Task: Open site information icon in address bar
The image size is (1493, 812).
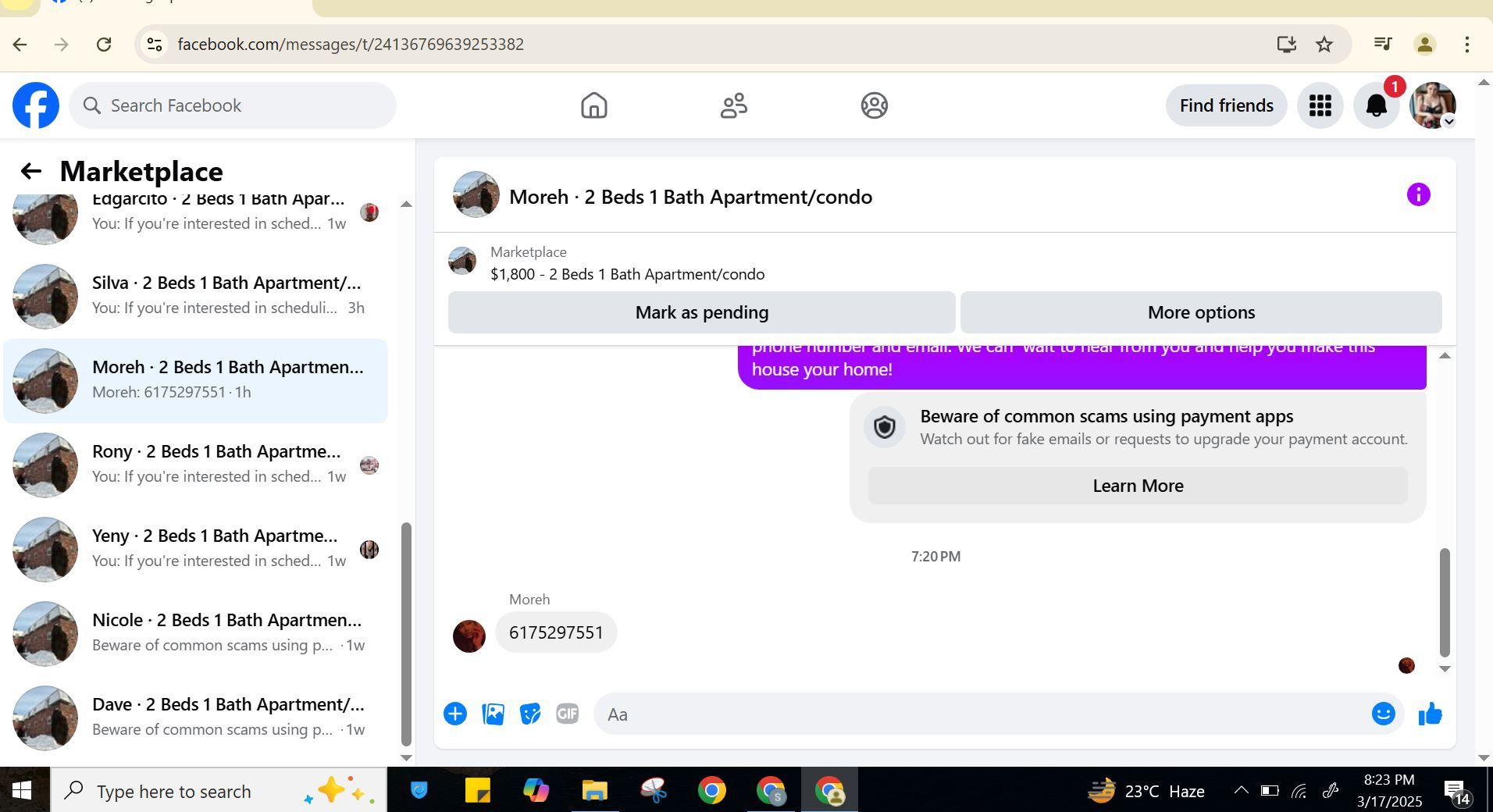Action: [x=155, y=45]
